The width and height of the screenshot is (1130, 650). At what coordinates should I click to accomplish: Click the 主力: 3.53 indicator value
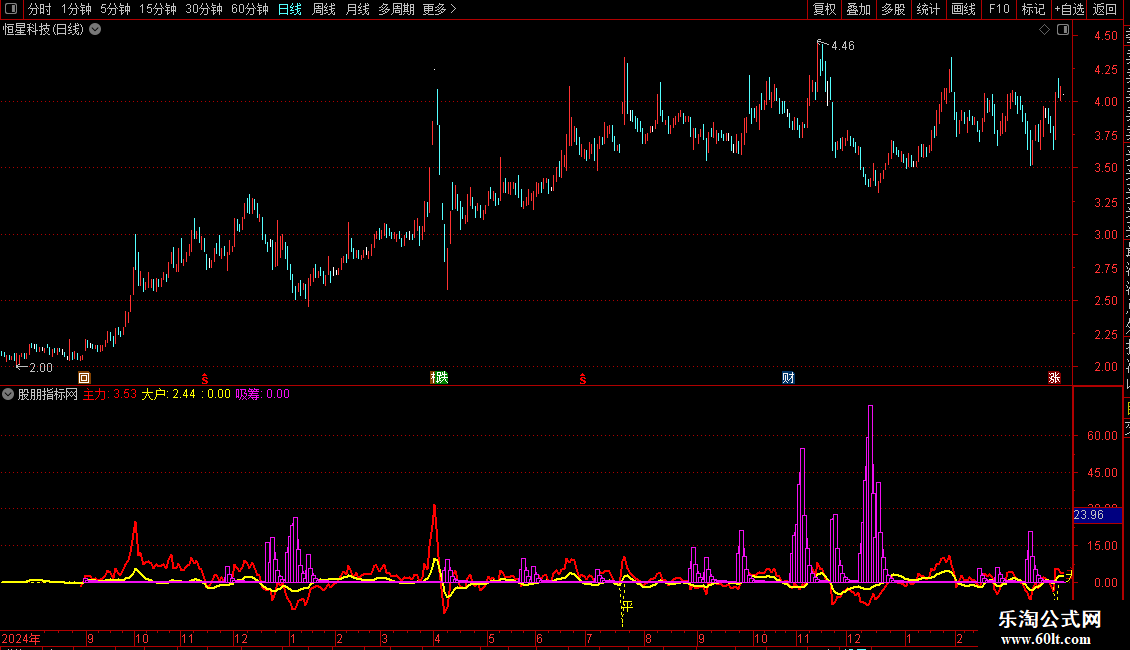[110, 394]
